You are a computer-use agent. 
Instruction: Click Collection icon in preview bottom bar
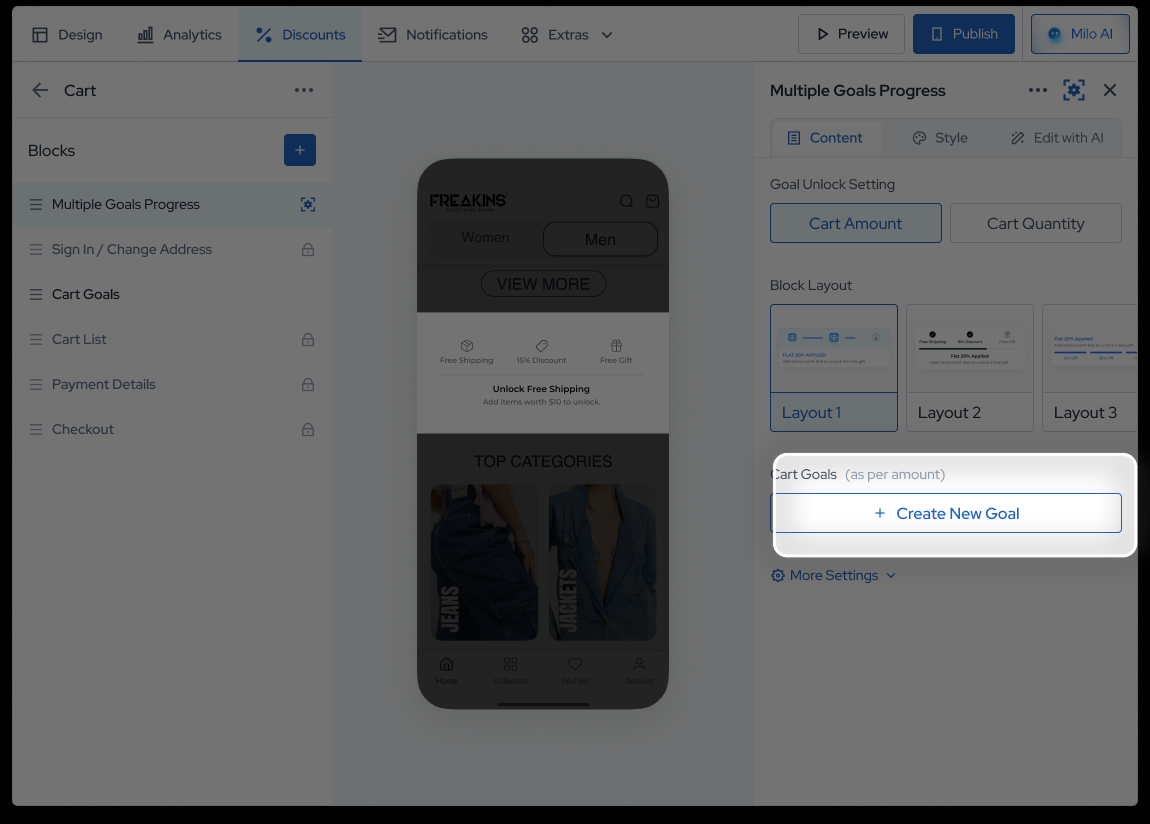pyautogui.click(x=510, y=664)
